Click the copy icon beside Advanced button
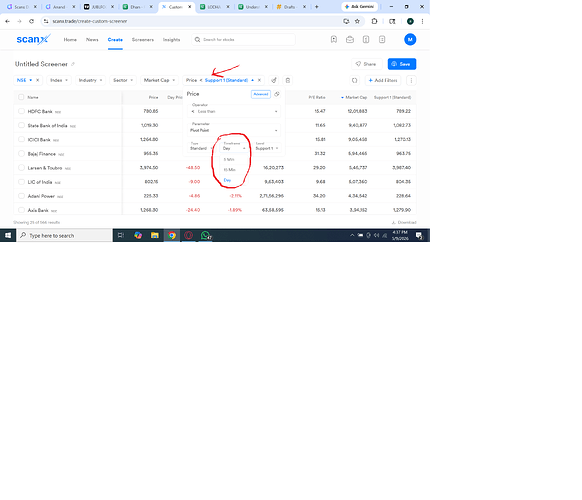The image size is (582, 500). [277, 94]
